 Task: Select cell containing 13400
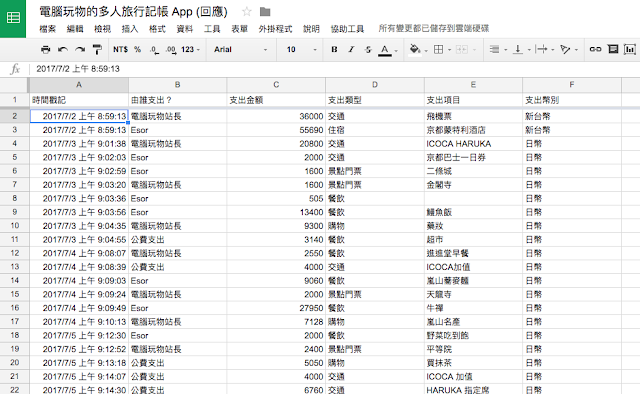click(x=276, y=212)
